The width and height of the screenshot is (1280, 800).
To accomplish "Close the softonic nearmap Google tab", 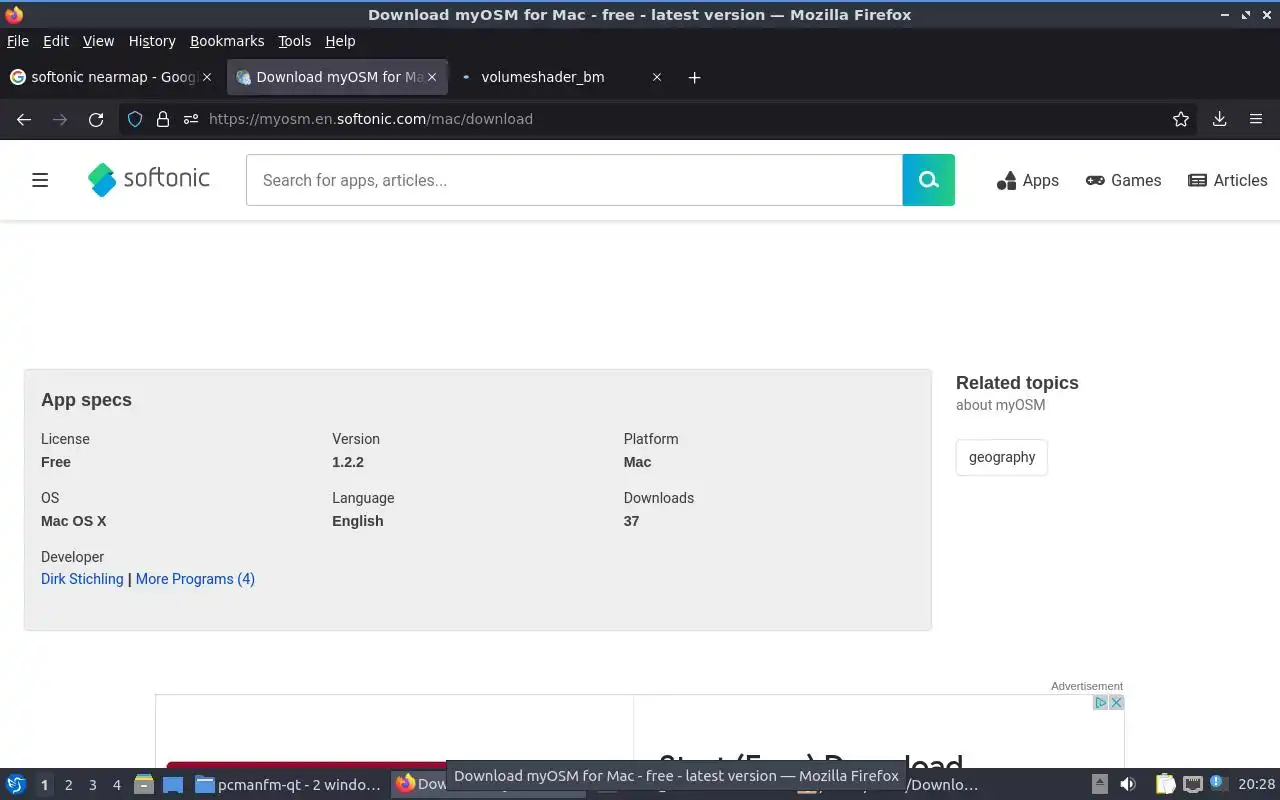I will (x=207, y=77).
